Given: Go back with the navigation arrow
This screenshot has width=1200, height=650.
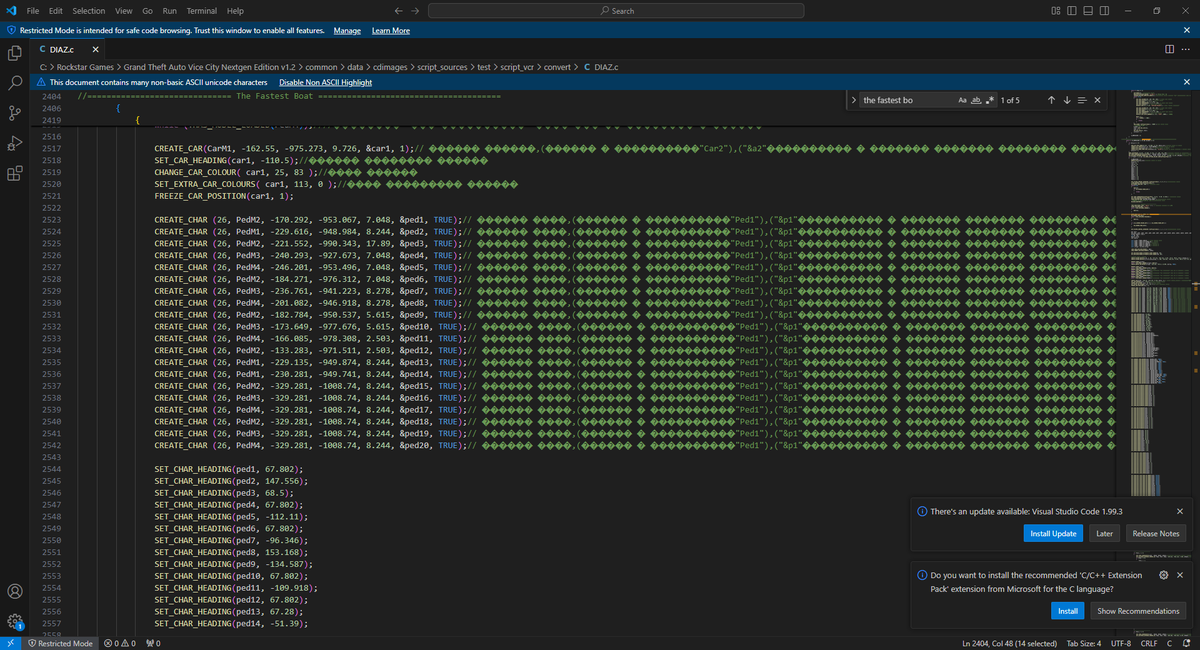Looking at the screenshot, I should (x=399, y=10).
